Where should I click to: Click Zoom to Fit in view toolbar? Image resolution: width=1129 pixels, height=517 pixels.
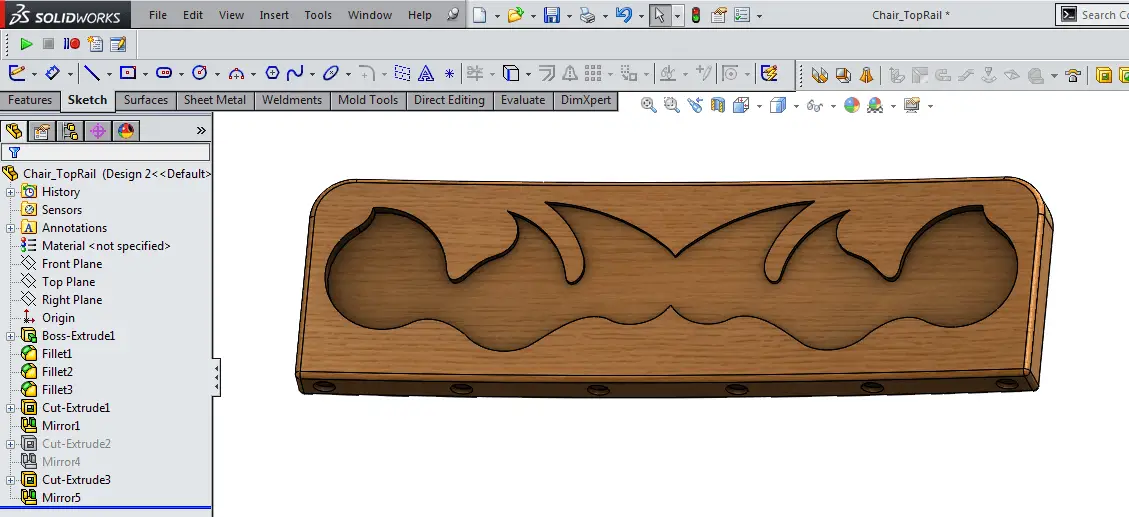click(648, 105)
